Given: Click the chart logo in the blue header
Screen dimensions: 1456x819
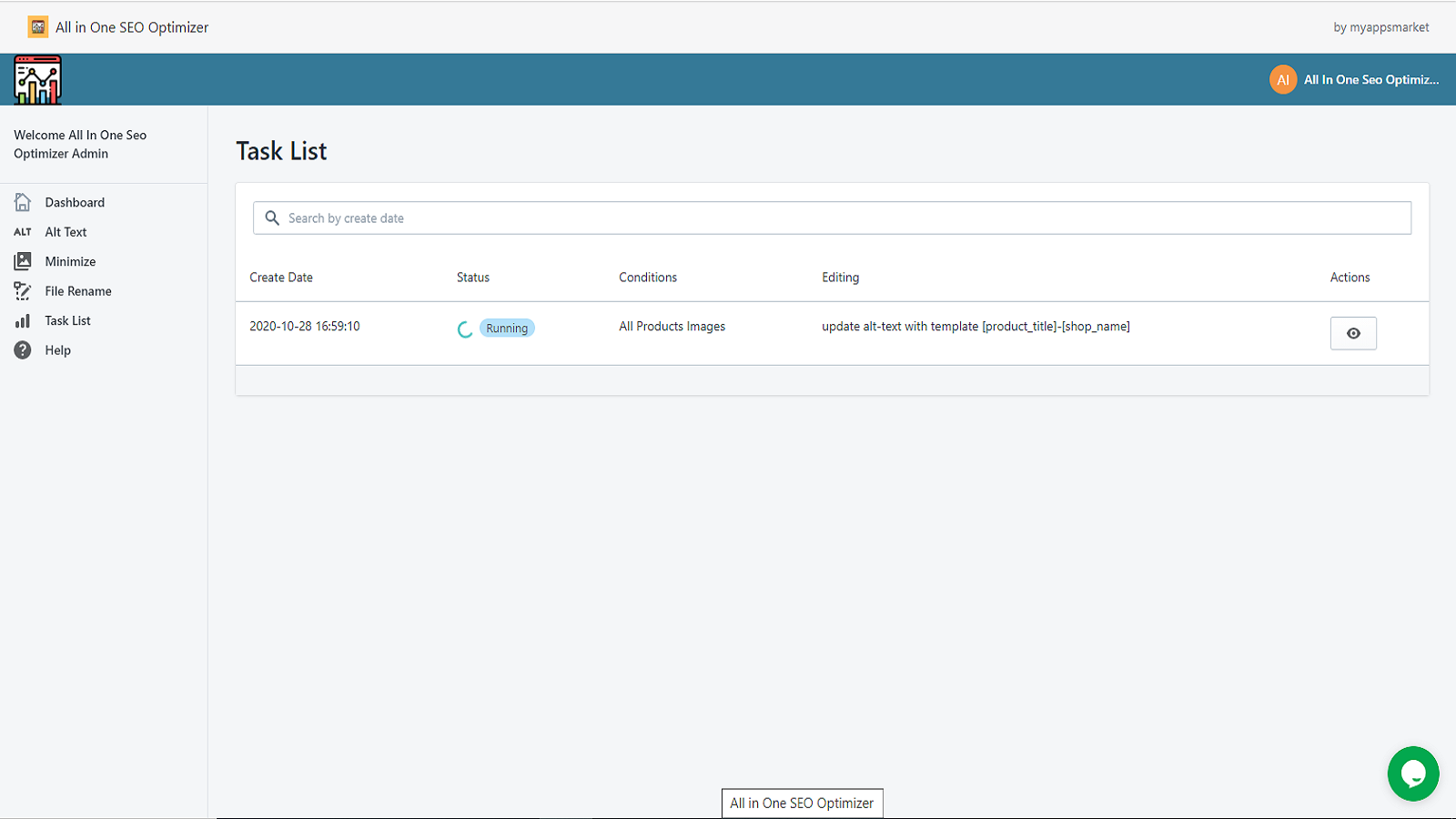Looking at the screenshot, I should coord(37,80).
